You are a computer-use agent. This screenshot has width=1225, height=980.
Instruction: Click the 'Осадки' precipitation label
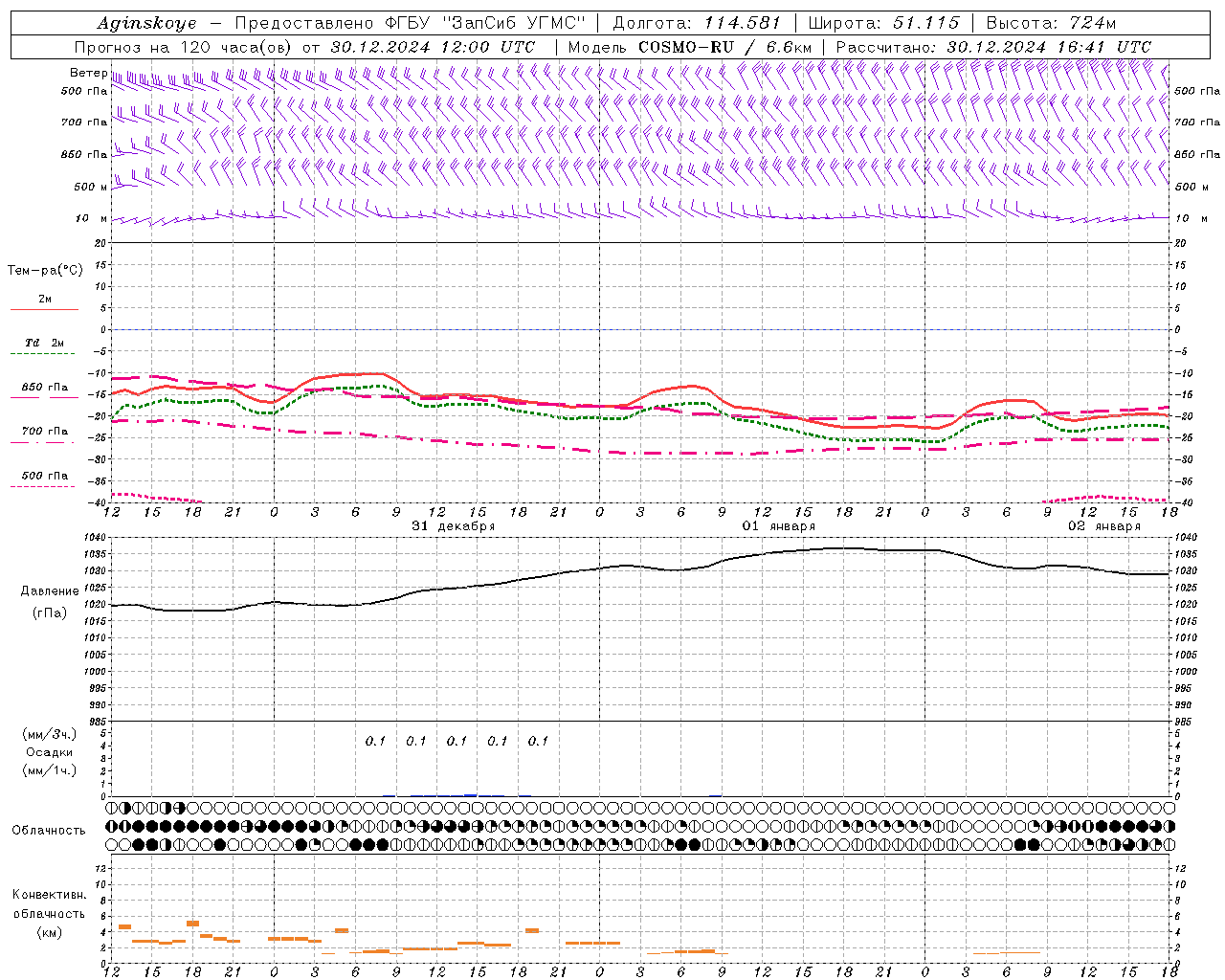click(50, 752)
